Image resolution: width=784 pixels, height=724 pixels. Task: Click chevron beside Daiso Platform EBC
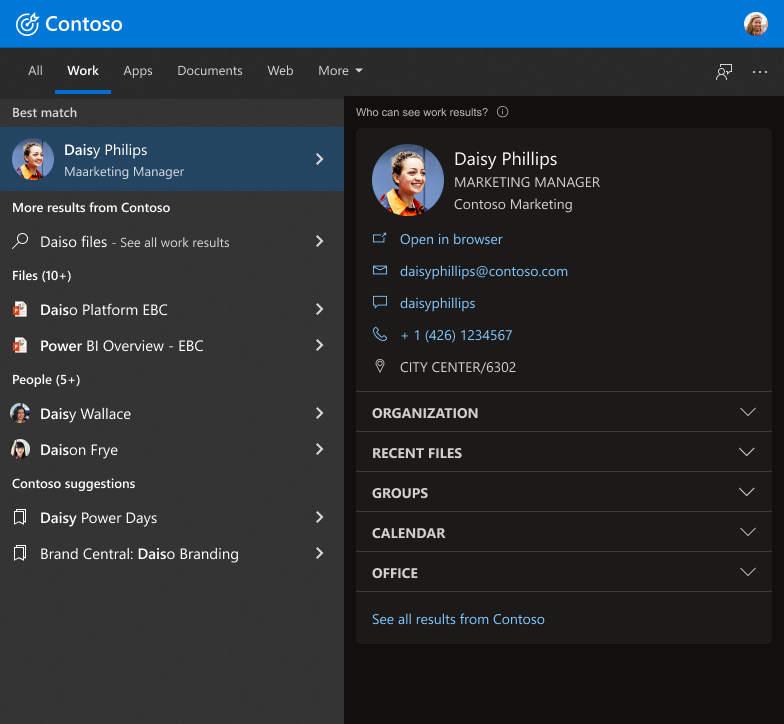[x=320, y=309]
